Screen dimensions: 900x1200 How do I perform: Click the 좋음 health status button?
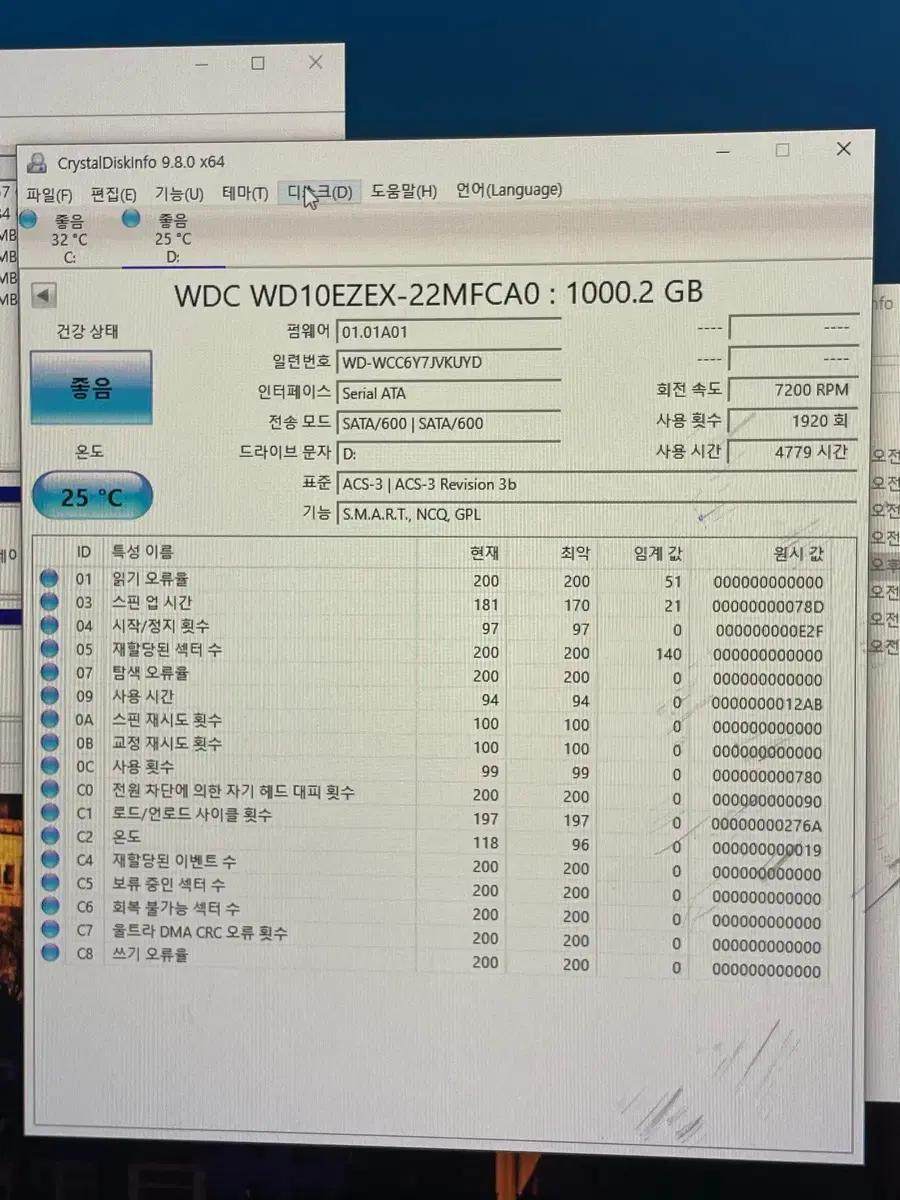pos(91,389)
